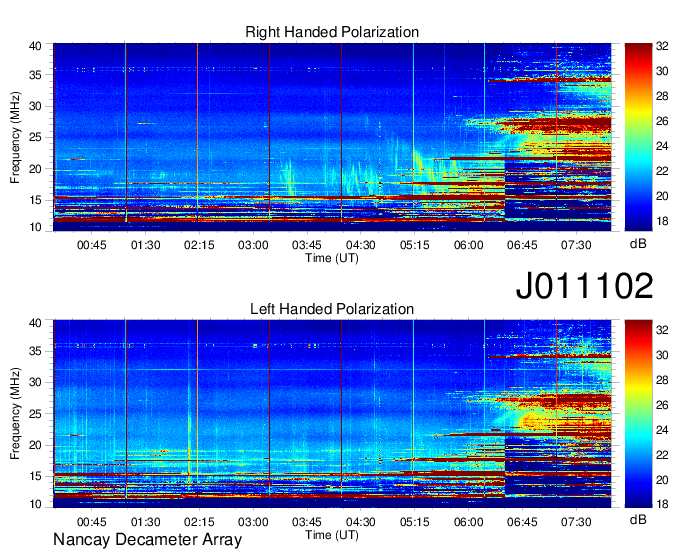The width and height of the screenshot is (680, 552).
Task: Click the 20 MHz tick on top plot
Action: (35, 169)
